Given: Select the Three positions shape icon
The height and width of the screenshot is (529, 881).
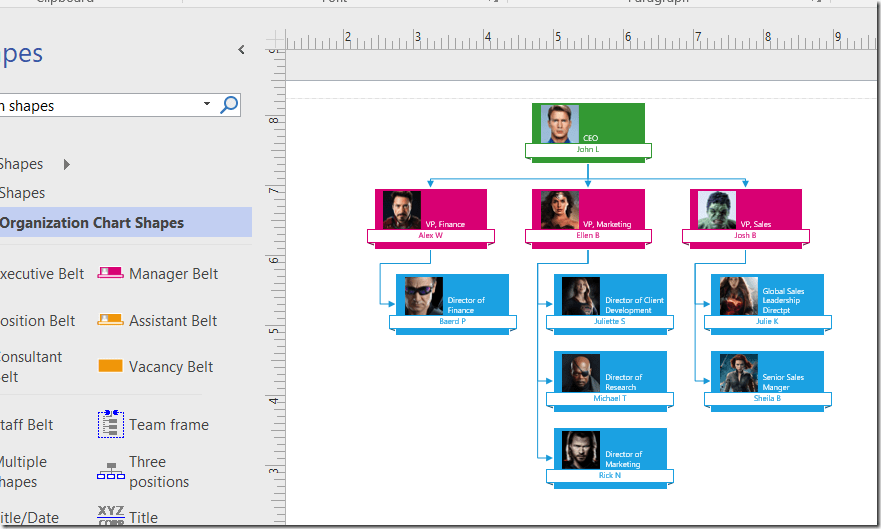Looking at the screenshot, I should [x=111, y=471].
